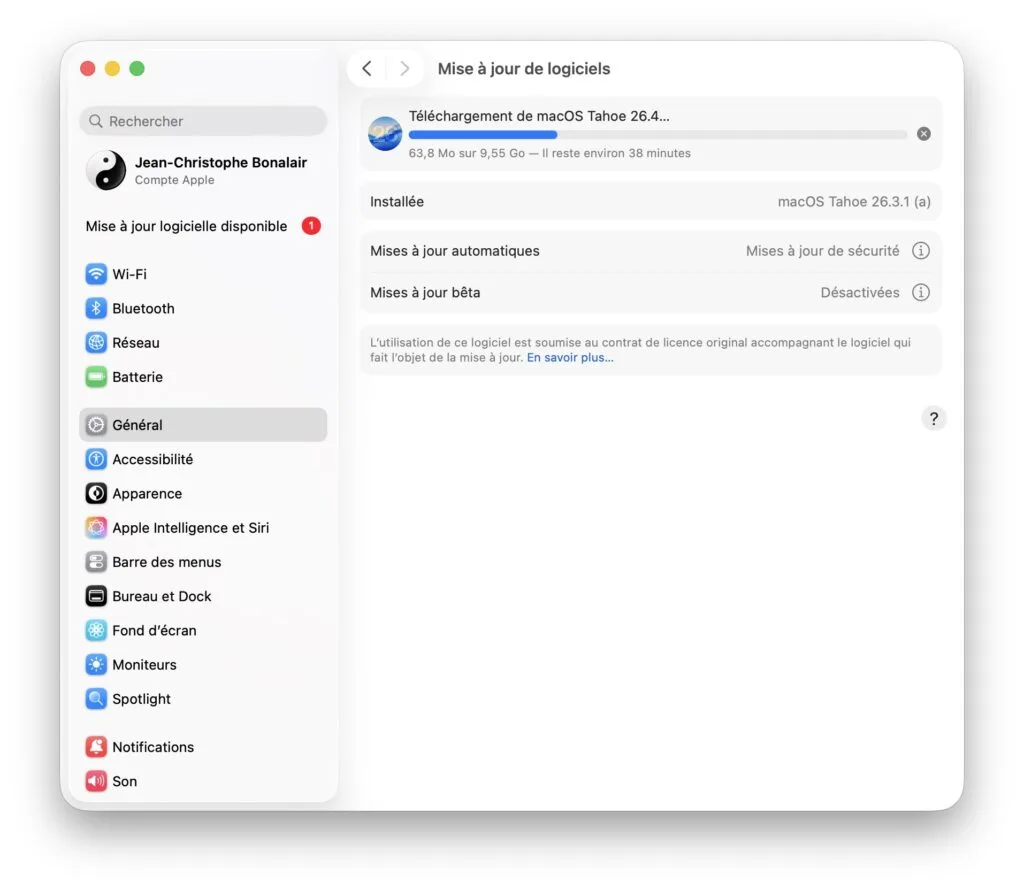Click Mises à jour de sécurité value

pyautogui.click(x=823, y=251)
